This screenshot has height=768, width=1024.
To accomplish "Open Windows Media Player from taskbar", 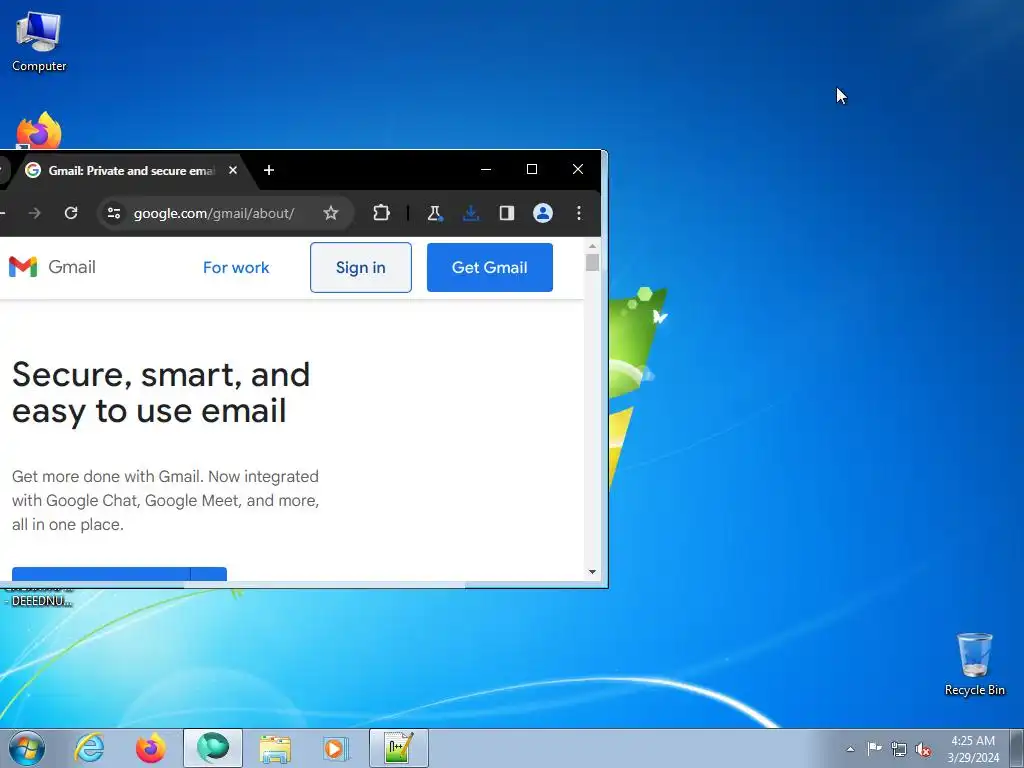I will click(x=337, y=748).
